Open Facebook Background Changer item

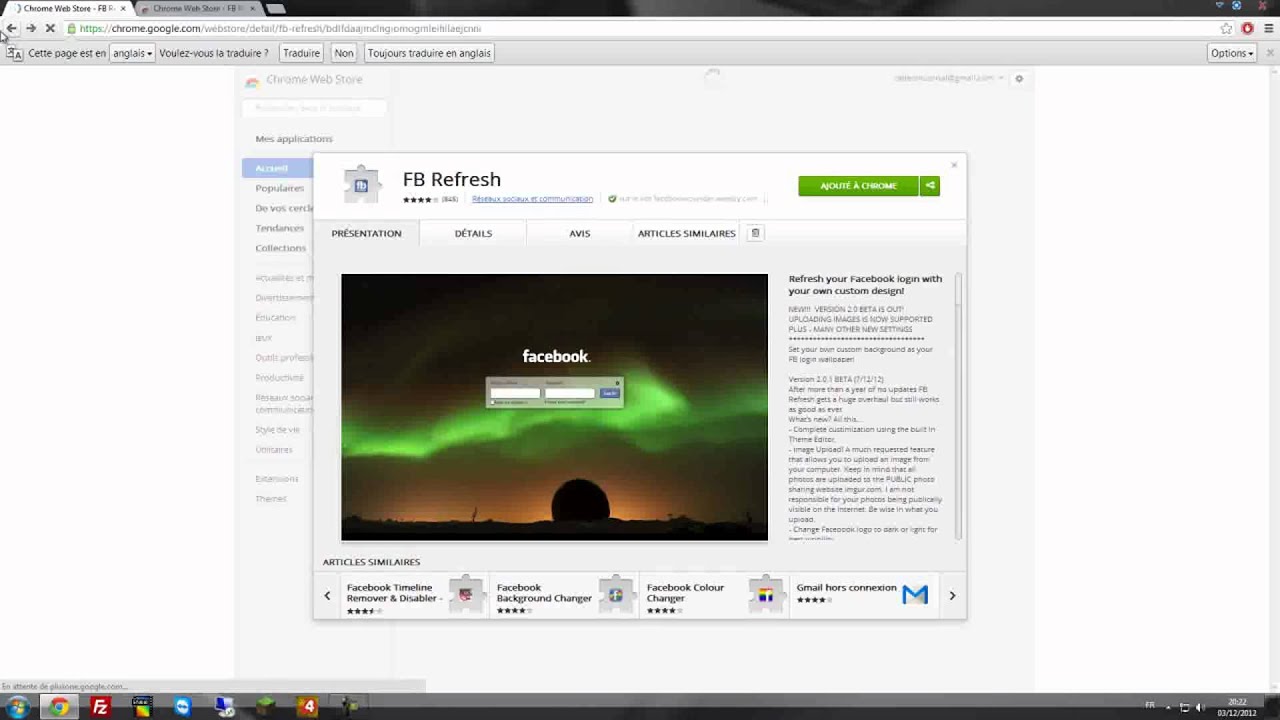pyautogui.click(x=565, y=596)
